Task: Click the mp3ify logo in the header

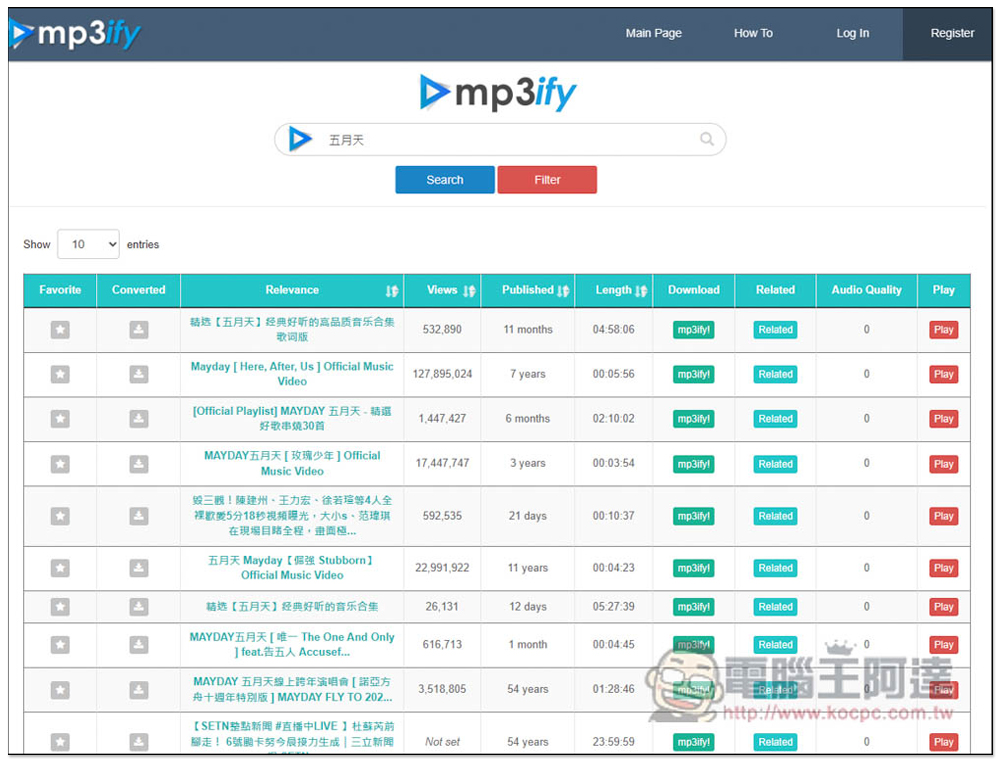Action: (x=75, y=33)
